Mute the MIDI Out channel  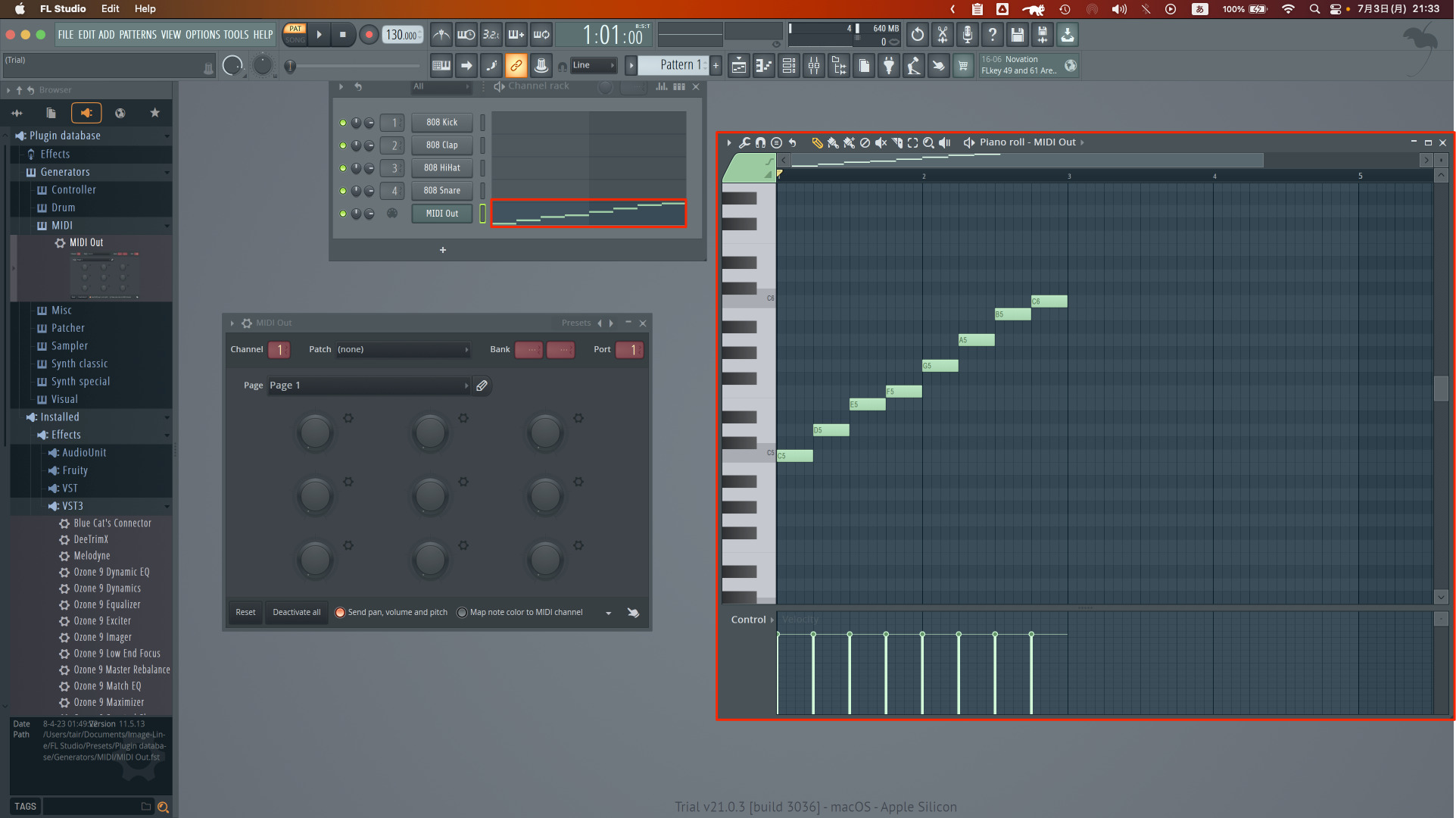pos(343,214)
